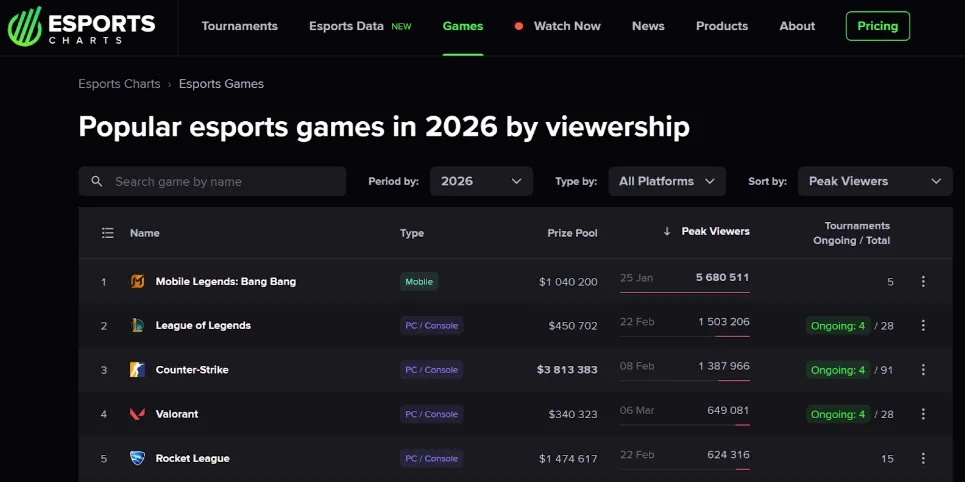Click the red live dot beside Watch Now
Screen dimensions: 965x482
pyautogui.click(x=519, y=26)
